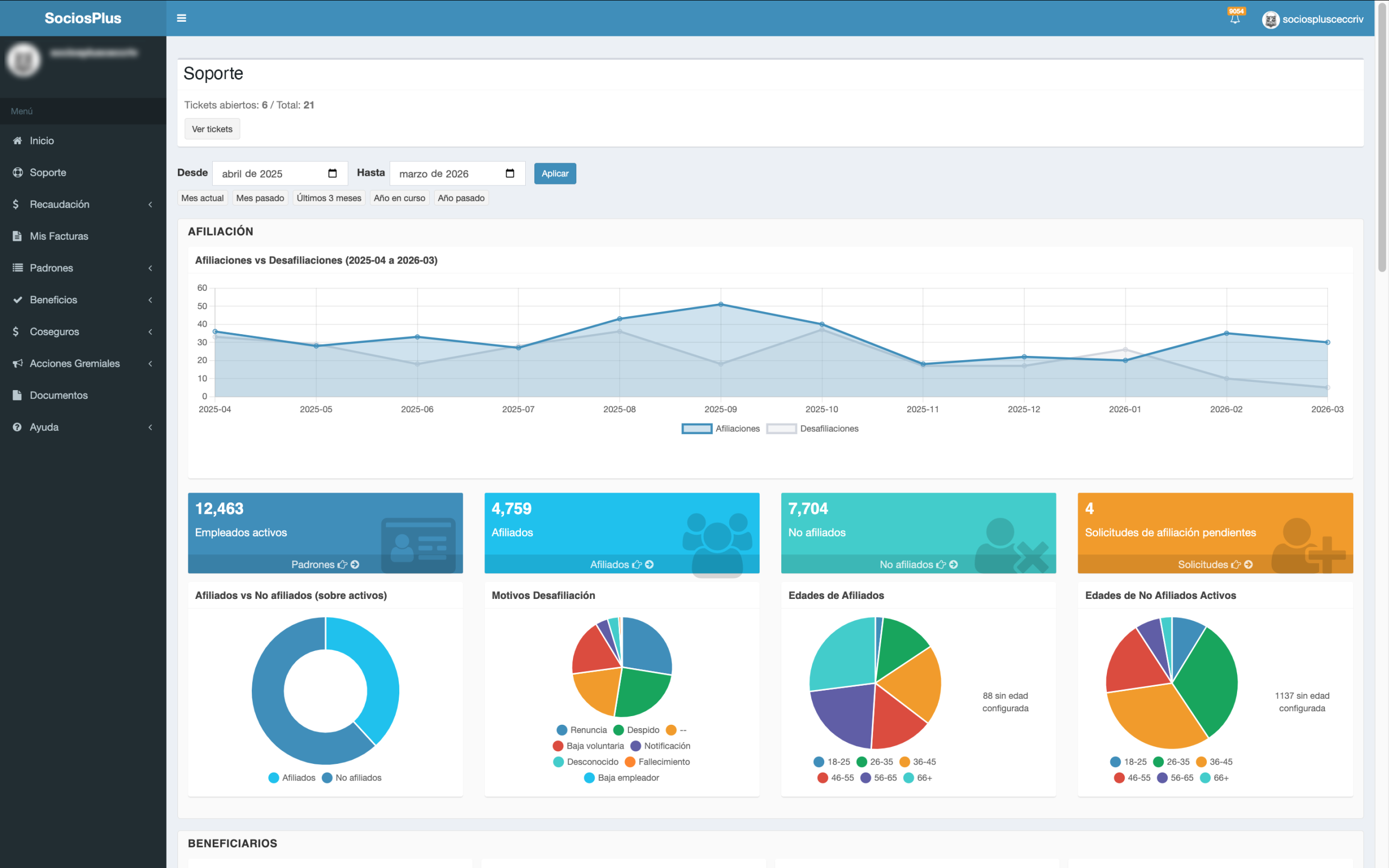Click the Hasta date input field
The height and width of the screenshot is (868, 1389).
448,174
